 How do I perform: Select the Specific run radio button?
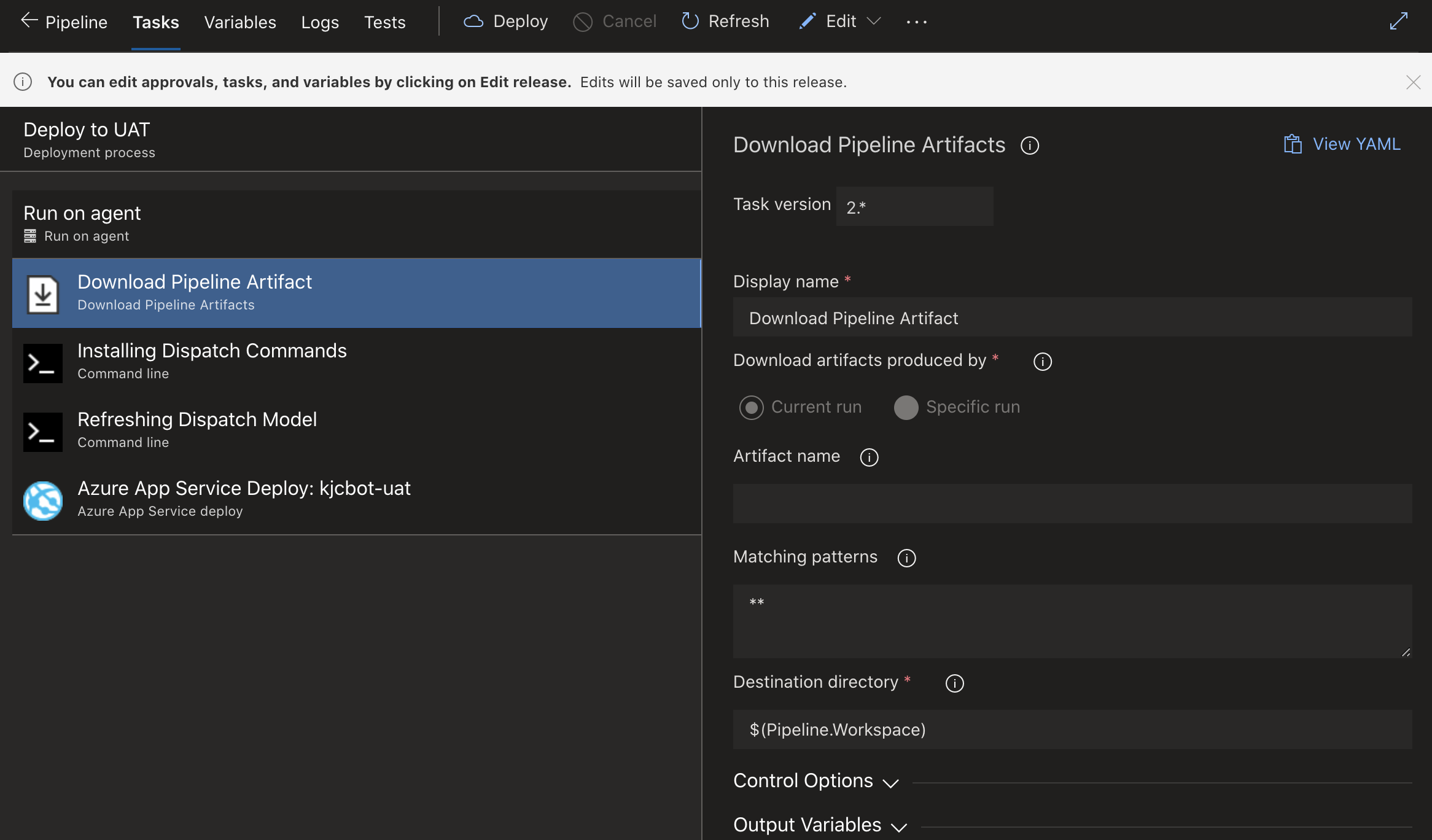pyautogui.click(x=906, y=407)
